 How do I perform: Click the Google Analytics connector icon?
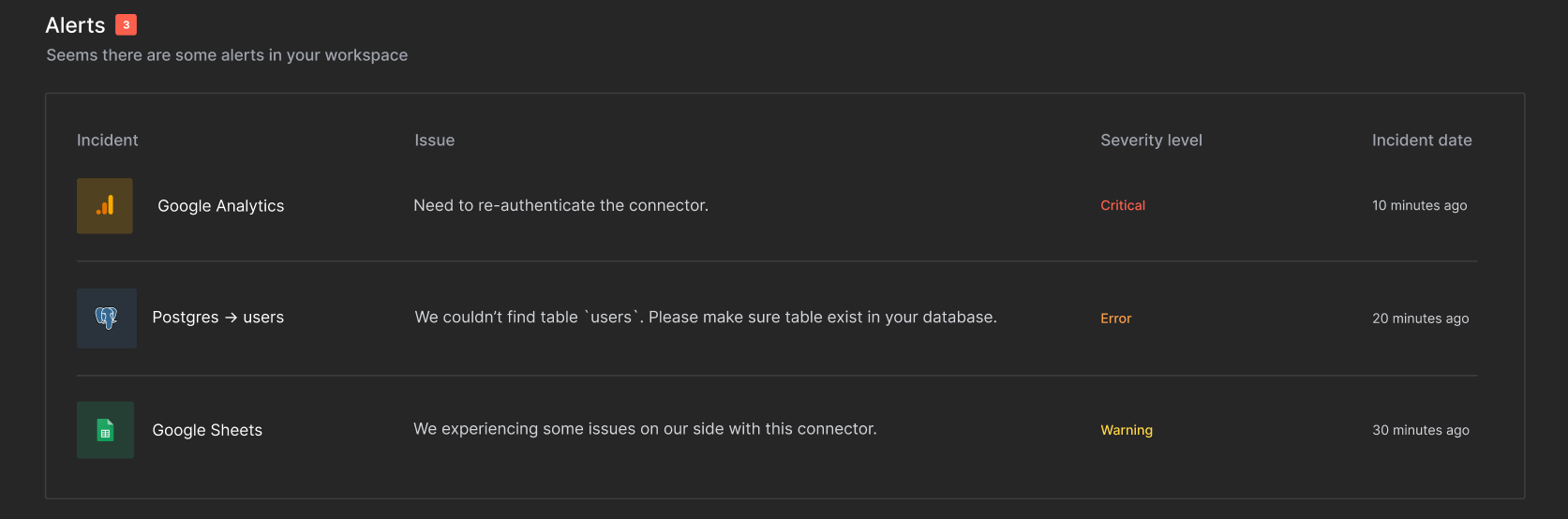pos(105,206)
